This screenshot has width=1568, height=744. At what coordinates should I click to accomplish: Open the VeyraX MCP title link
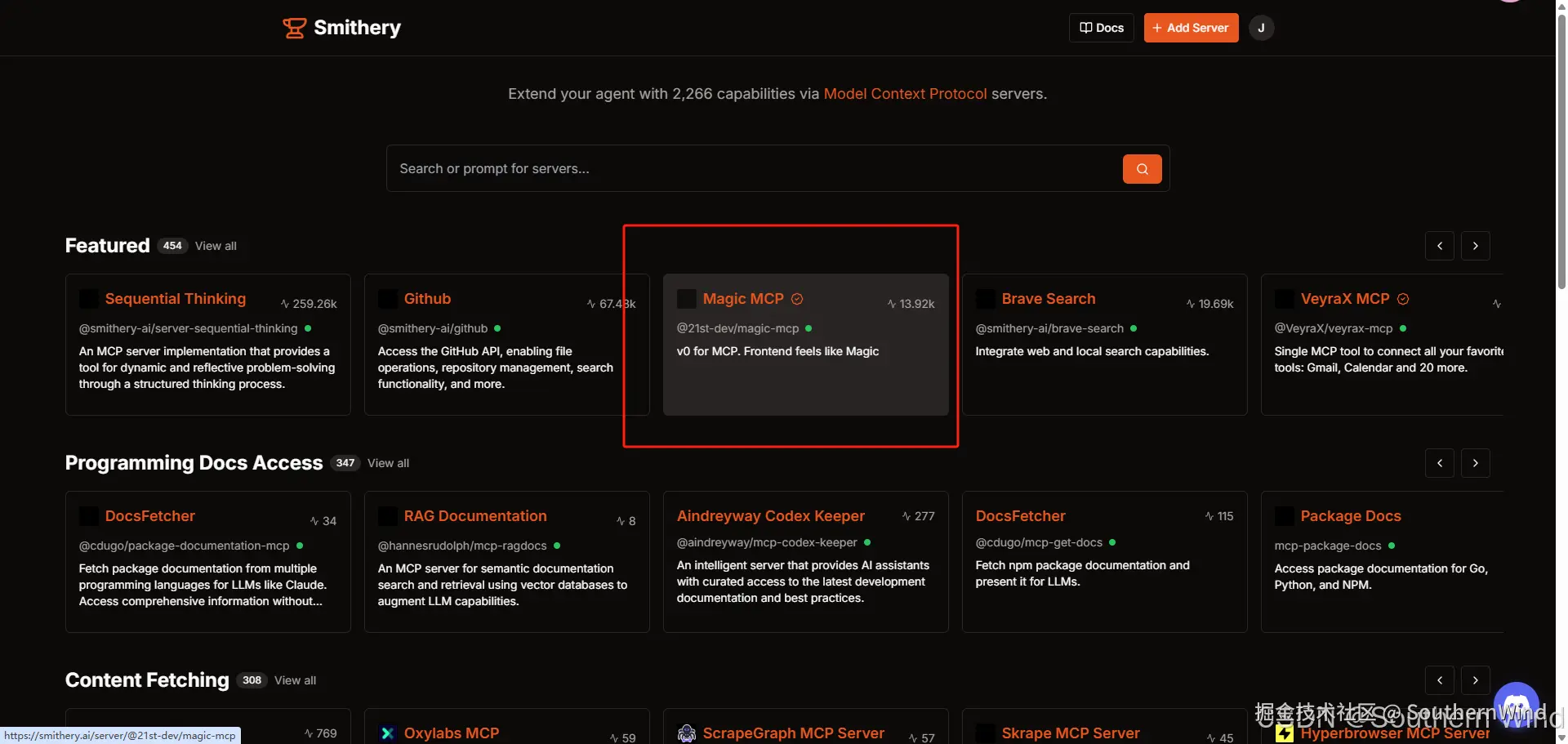[x=1345, y=299]
